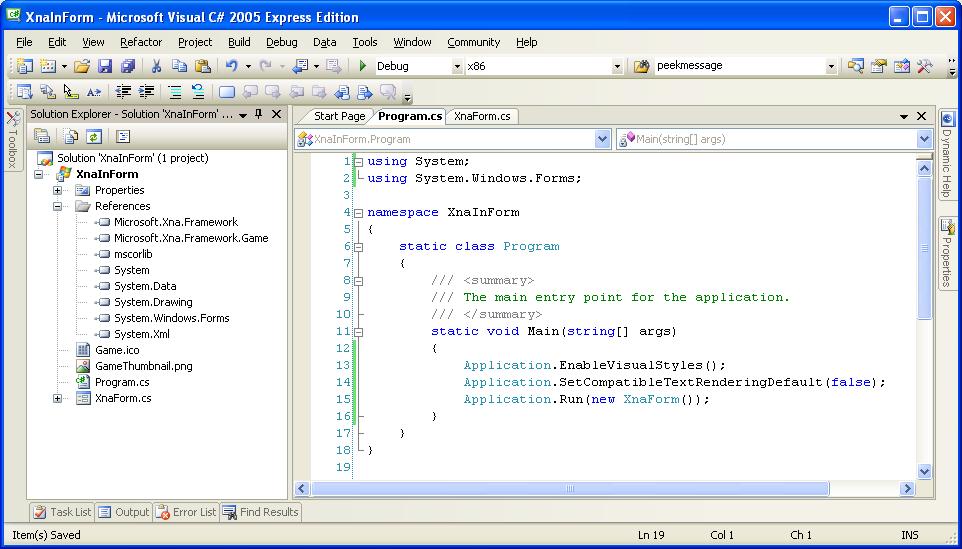
Task: Switch to the XnaForm.cs tab
Action: [482, 116]
